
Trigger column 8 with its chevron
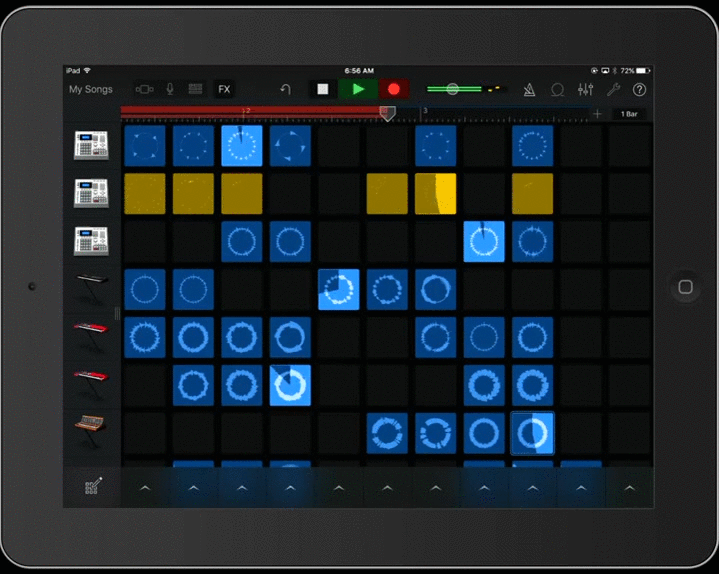[x=484, y=488]
